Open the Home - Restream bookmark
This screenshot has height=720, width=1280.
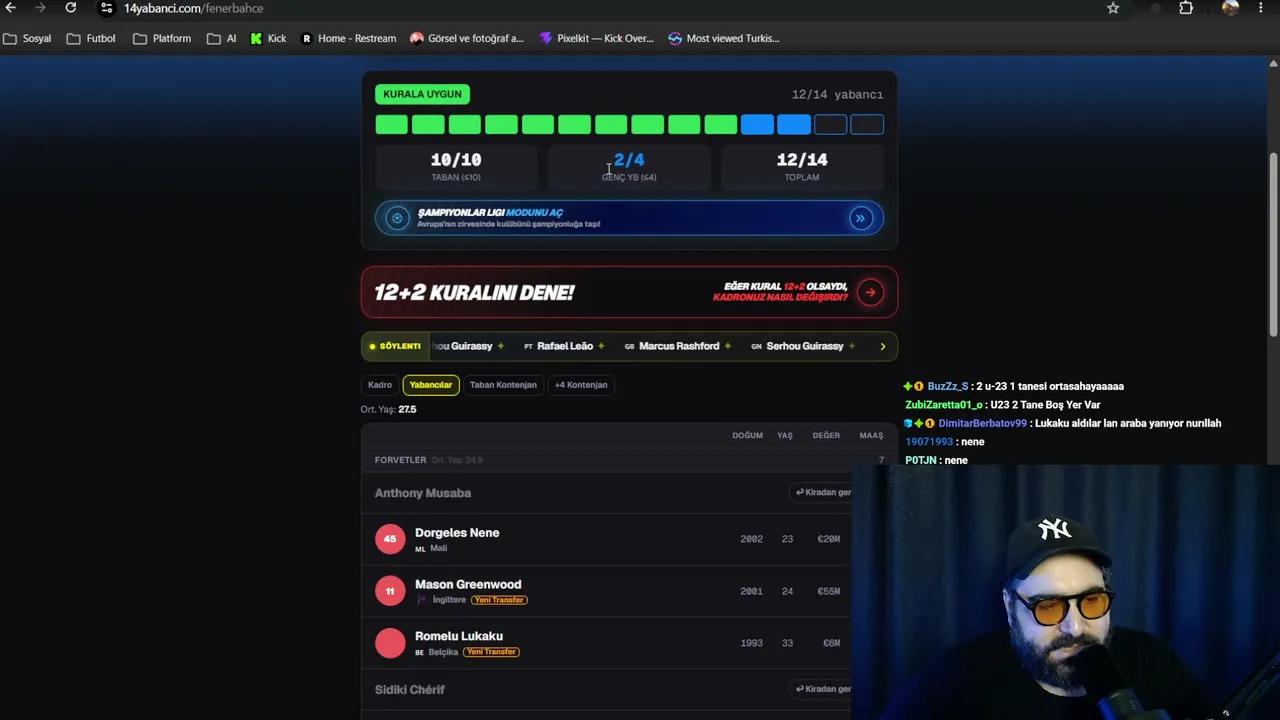(348, 38)
